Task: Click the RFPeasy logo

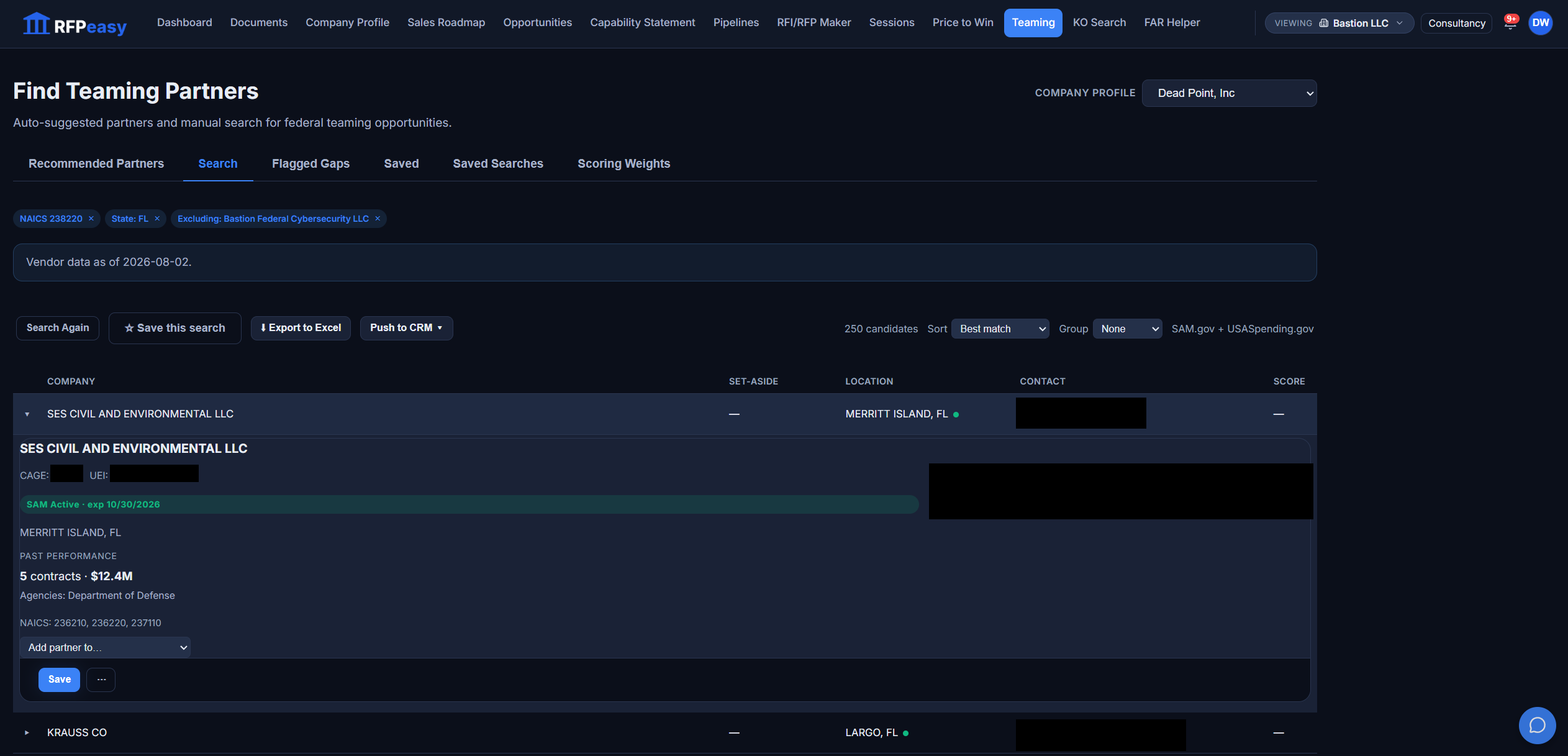Action: click(75, 24)
